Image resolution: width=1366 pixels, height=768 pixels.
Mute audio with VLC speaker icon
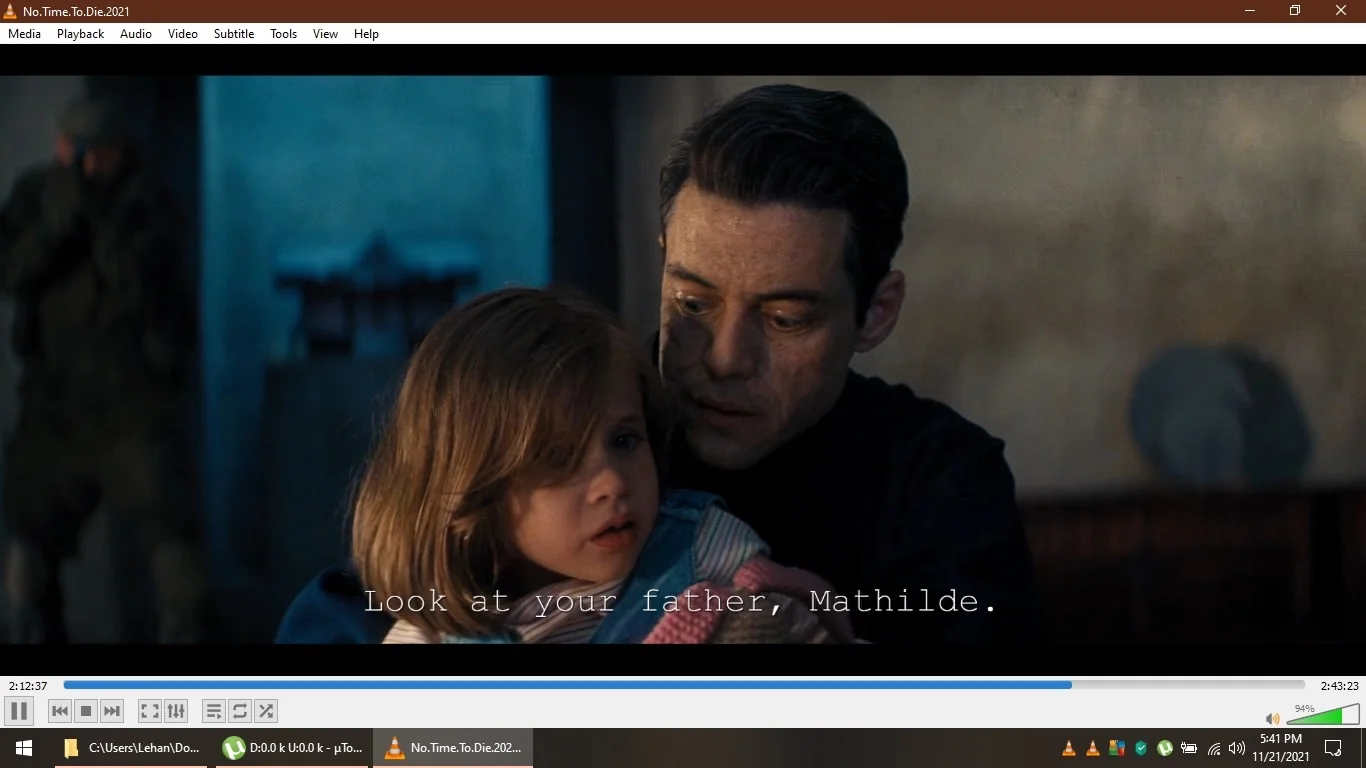[1273, 718]
